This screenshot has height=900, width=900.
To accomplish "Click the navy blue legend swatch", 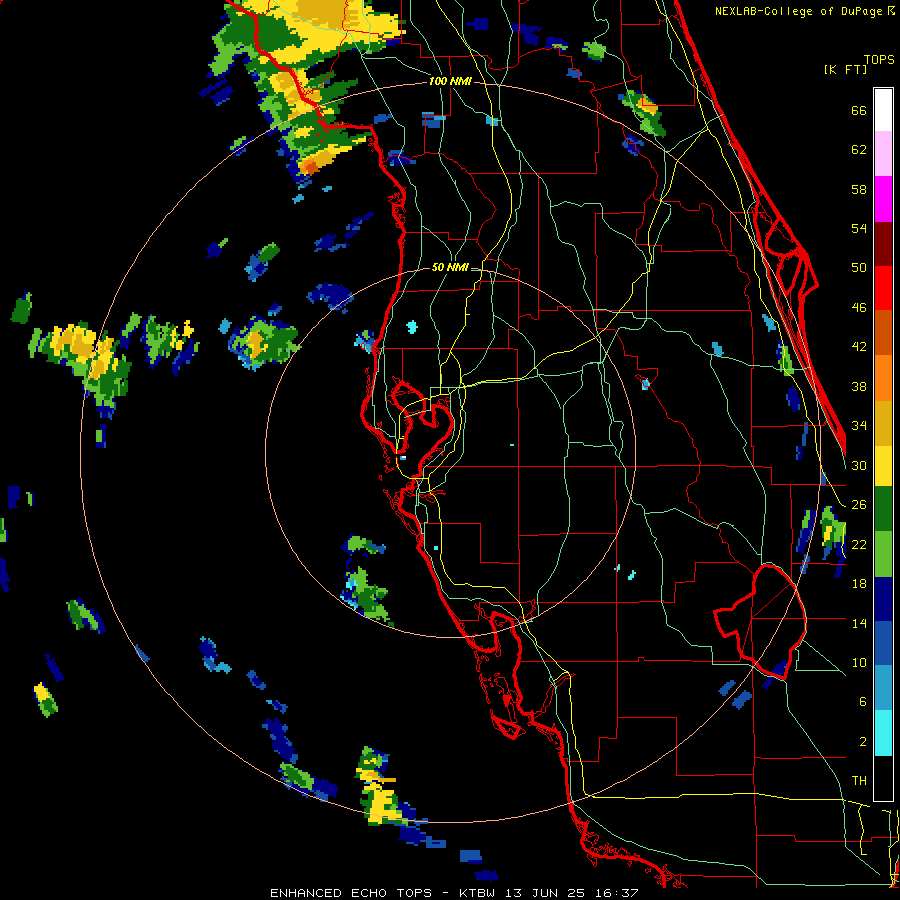I will [x=883, y=599].
